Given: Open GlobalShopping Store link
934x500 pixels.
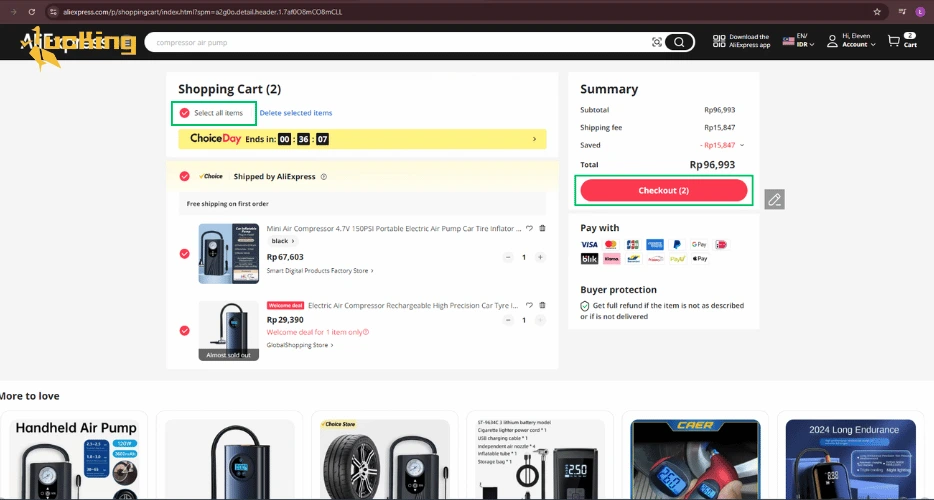Looking at the screenshot, I should 300,345.
